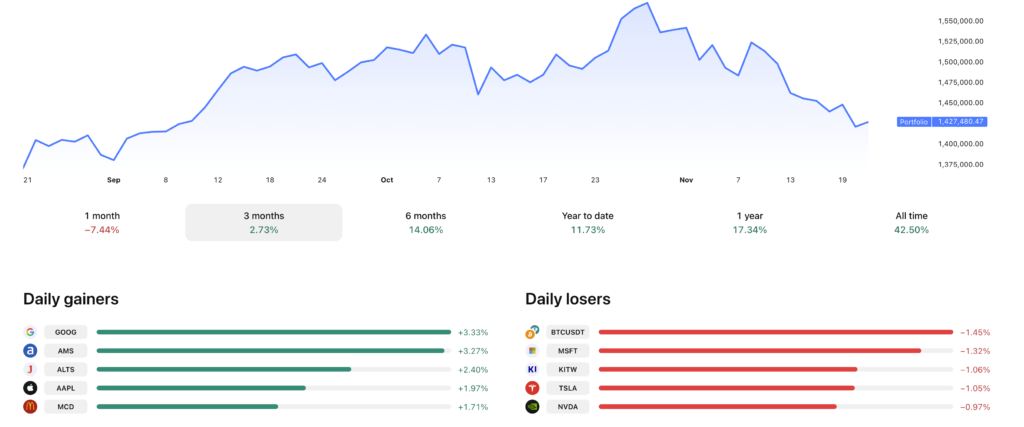Click the AMS logo icon
This screenshot has width=1024, height=427.
pyautogui.click(x=30, y=351)
